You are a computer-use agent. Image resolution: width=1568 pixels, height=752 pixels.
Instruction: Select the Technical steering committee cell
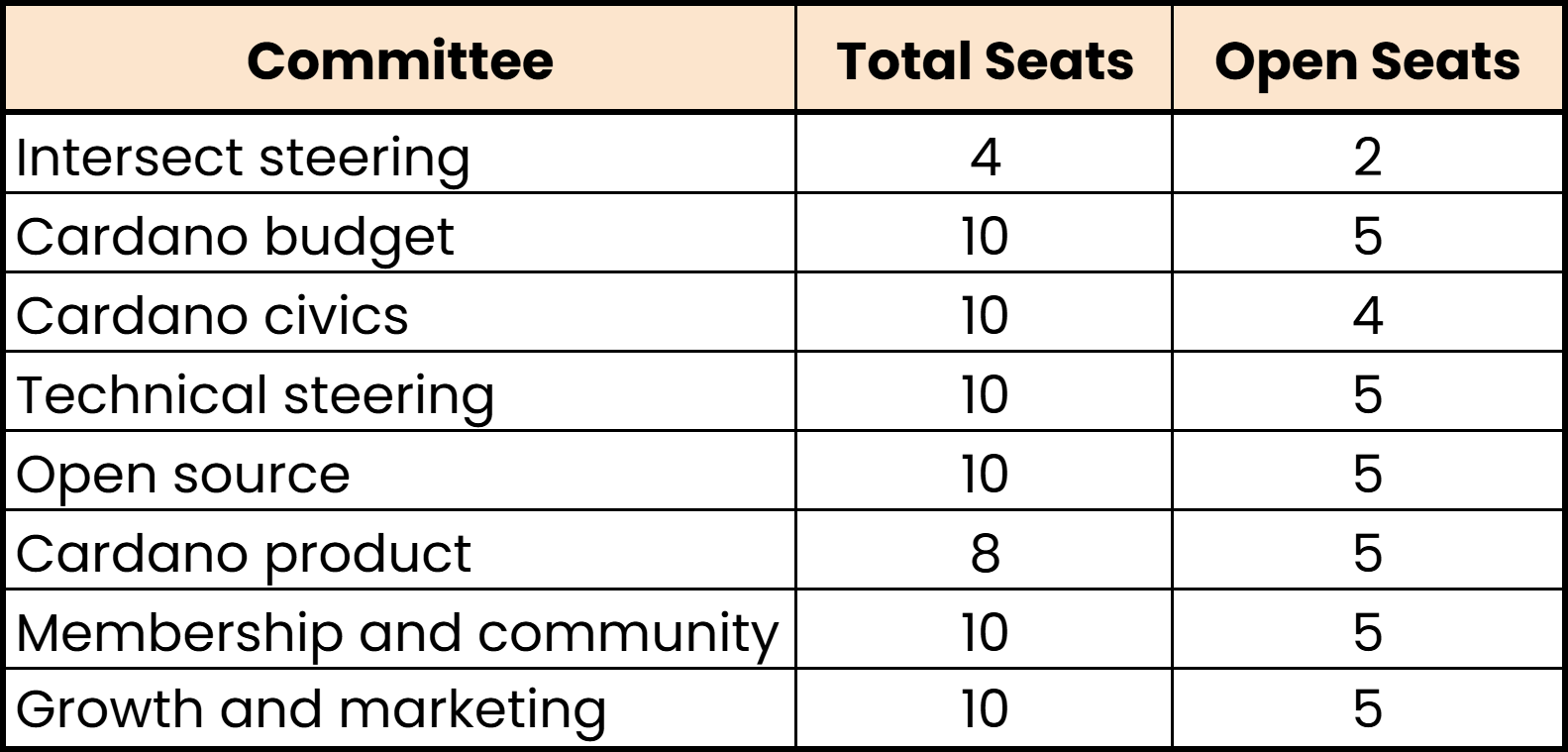pos(255,394)
